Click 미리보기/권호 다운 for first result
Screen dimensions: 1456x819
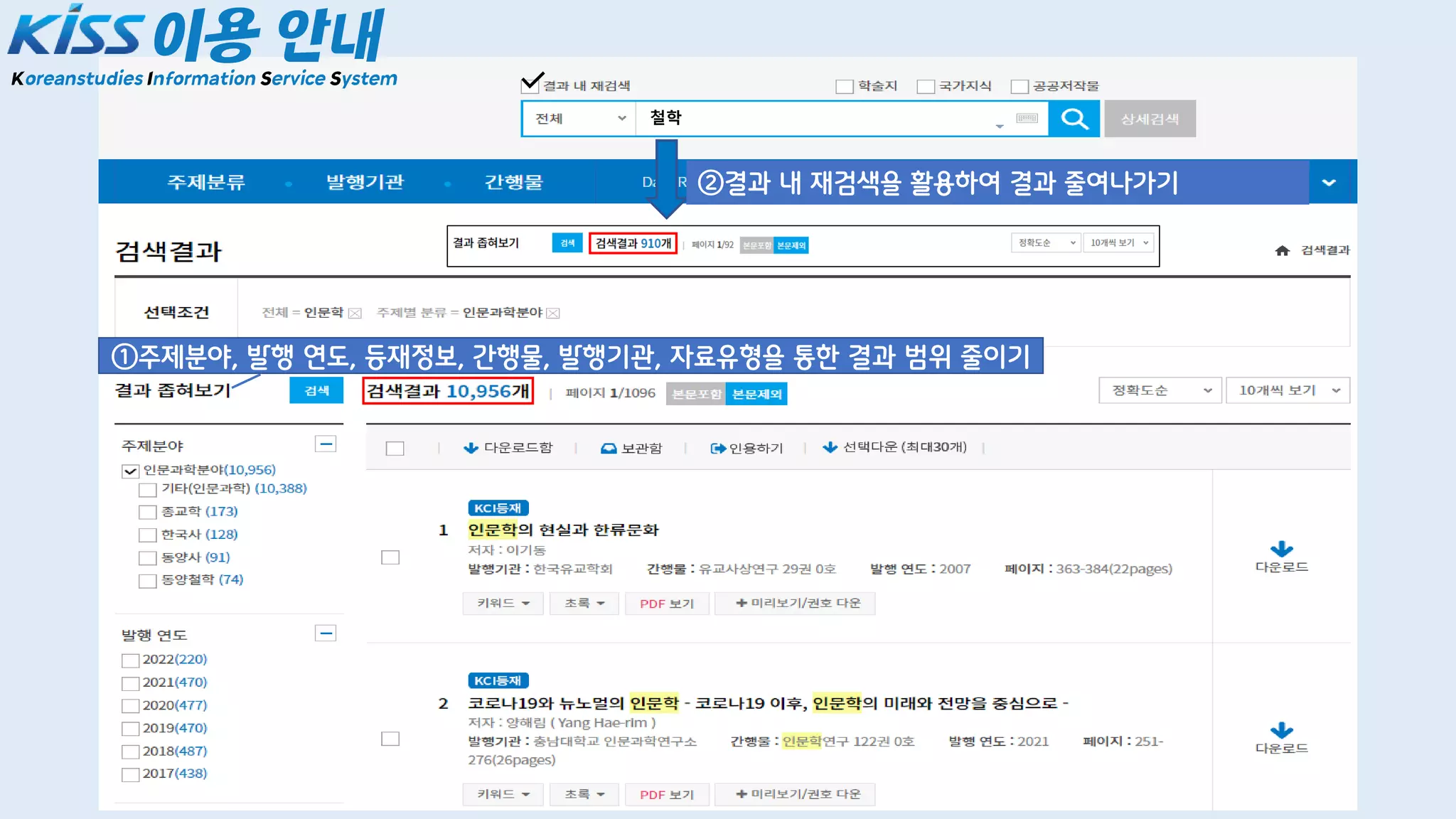(x=795, y=603)
